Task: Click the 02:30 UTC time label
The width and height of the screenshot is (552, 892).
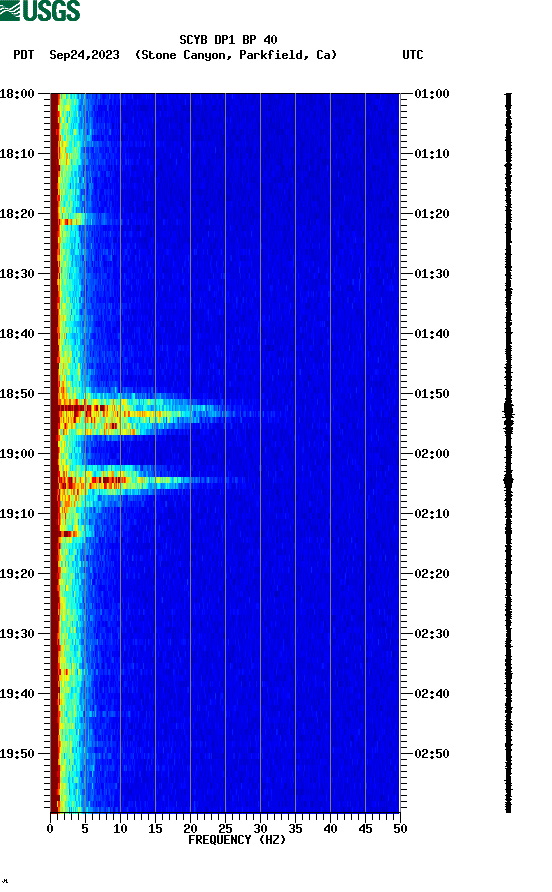Action: pos(432,634)
